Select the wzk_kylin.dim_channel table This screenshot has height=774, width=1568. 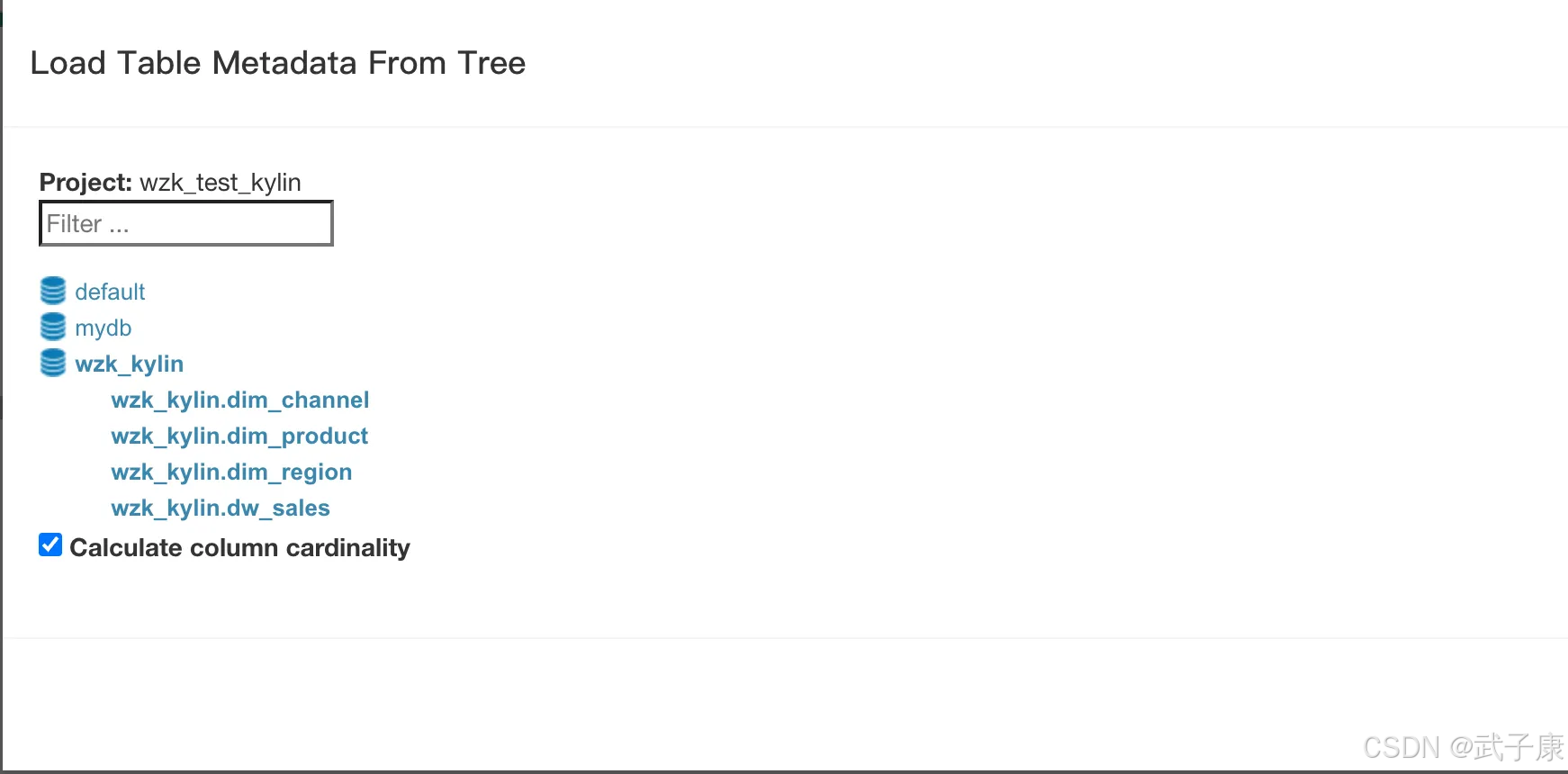pyautogui.click(x=240, y=400)
